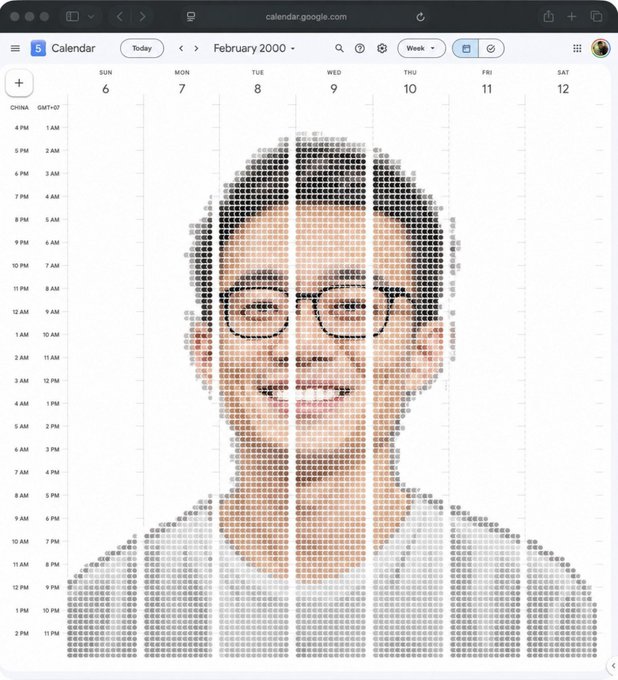618x680 pixels.
Task: Go to next week arrow
Action: 196,48
